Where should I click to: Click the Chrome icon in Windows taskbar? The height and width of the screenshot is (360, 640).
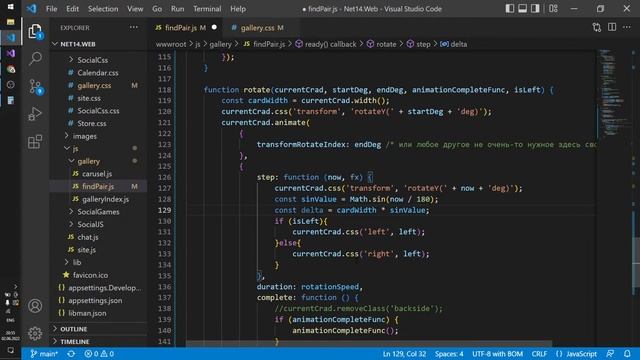[x=11, y=69]
